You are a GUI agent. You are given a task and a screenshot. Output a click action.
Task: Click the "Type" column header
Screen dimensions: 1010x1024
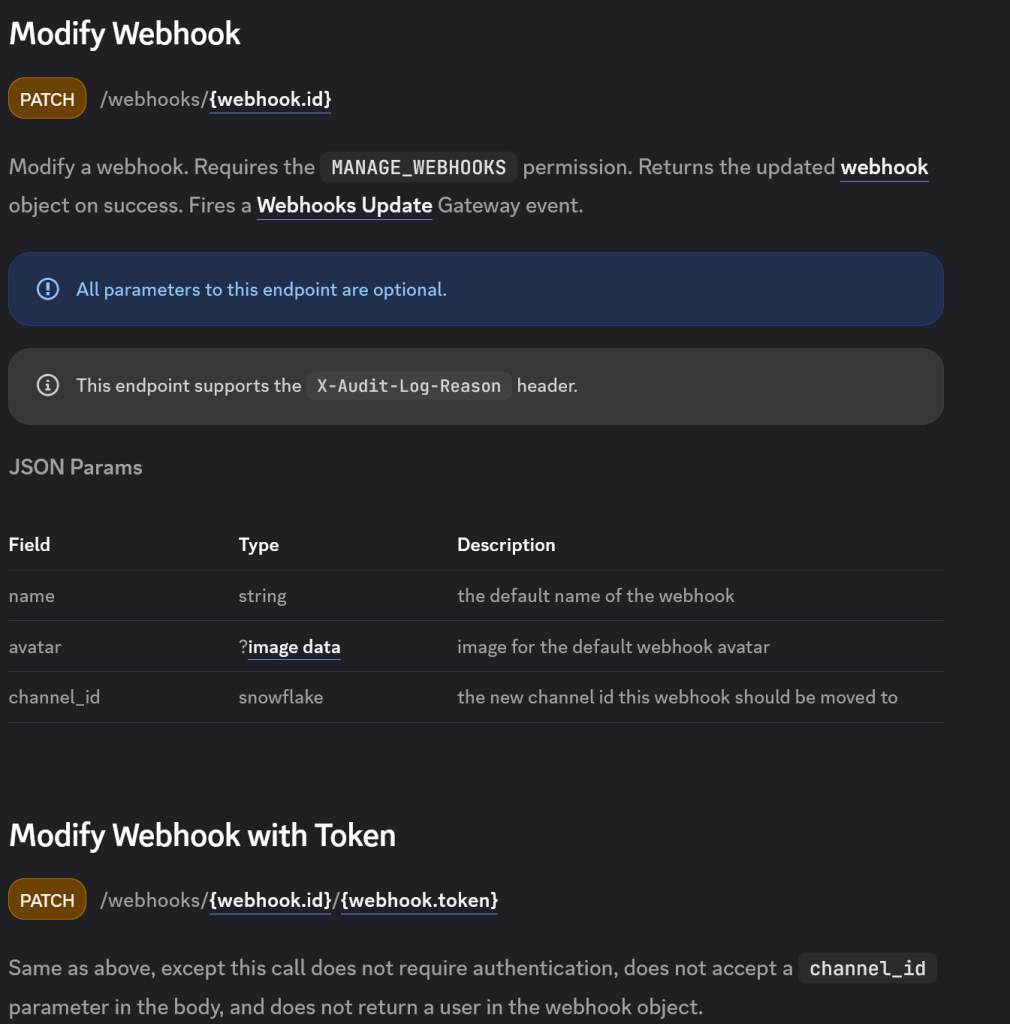[x=258, y=545]
